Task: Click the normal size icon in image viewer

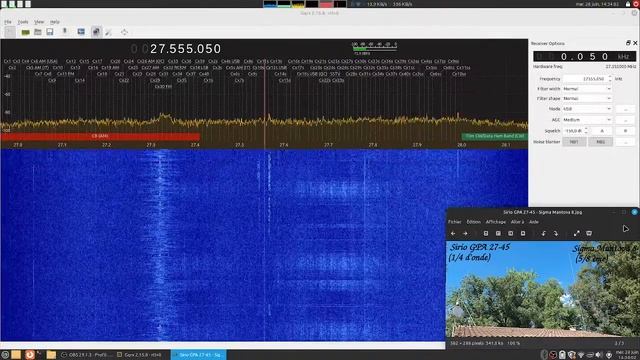Action: [511, 233]
